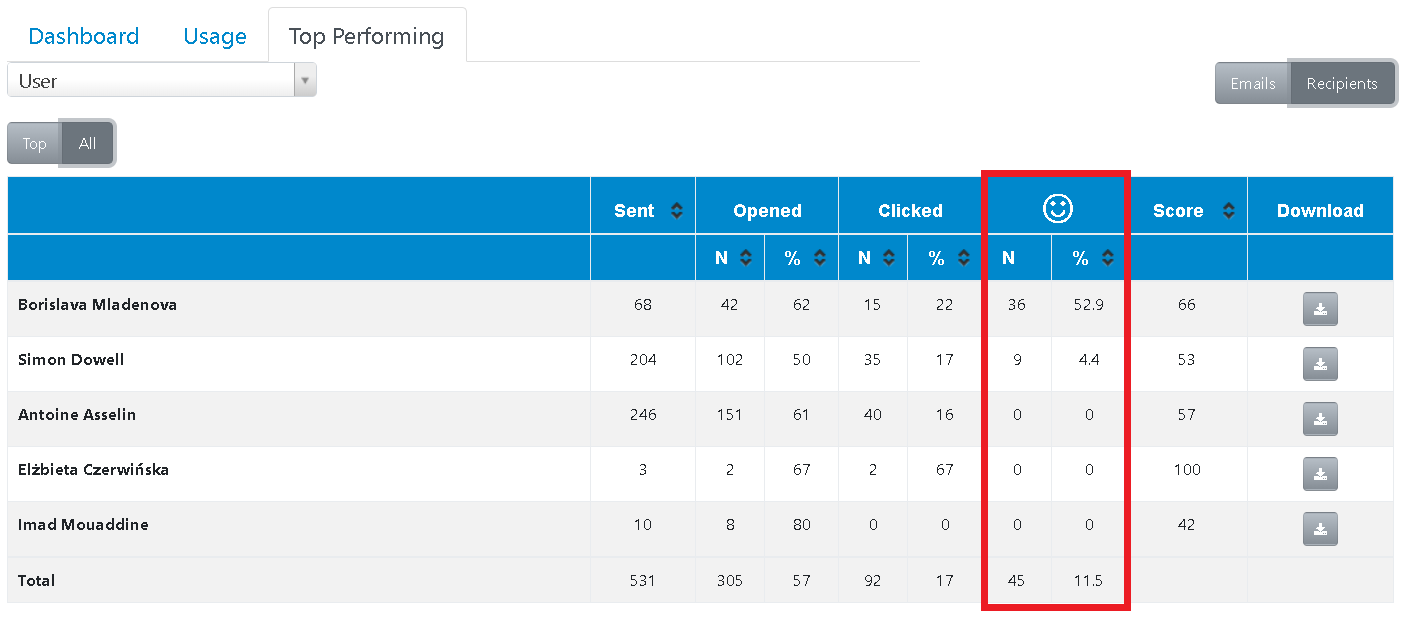Click the smiley face column header
This screenshot has height=618, width=1408.
pos(1057,208)
